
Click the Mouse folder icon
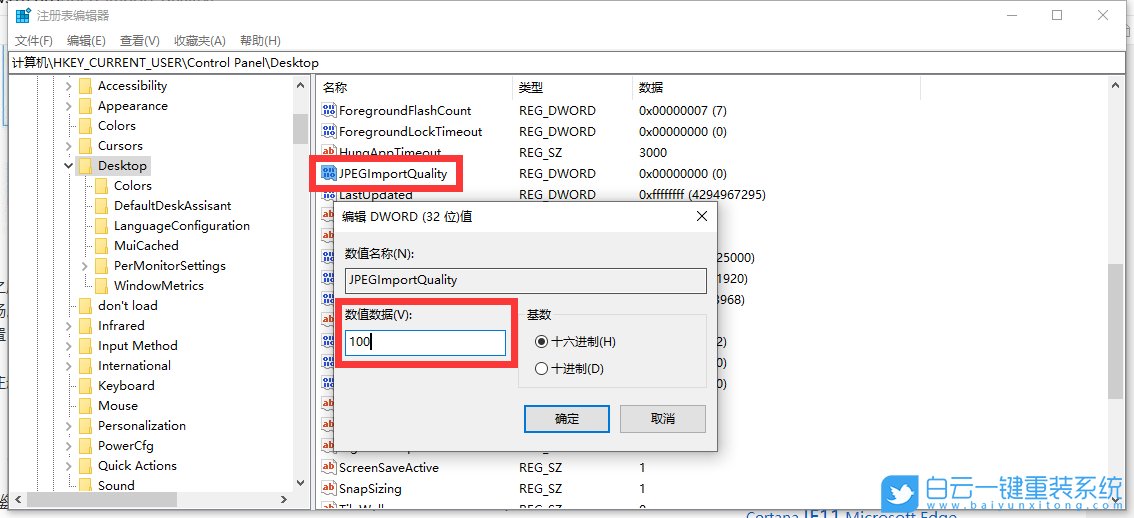[85, 406]
